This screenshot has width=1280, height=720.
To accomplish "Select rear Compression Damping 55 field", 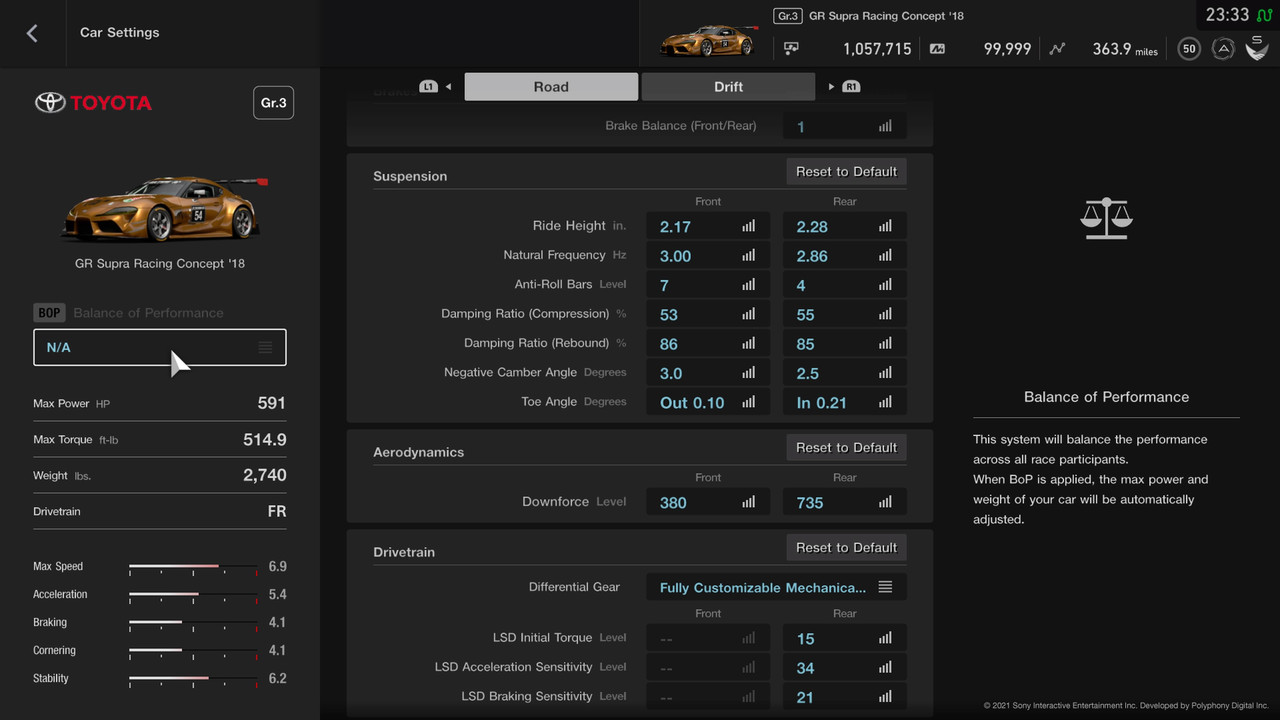I will click(x=845, y=314).
